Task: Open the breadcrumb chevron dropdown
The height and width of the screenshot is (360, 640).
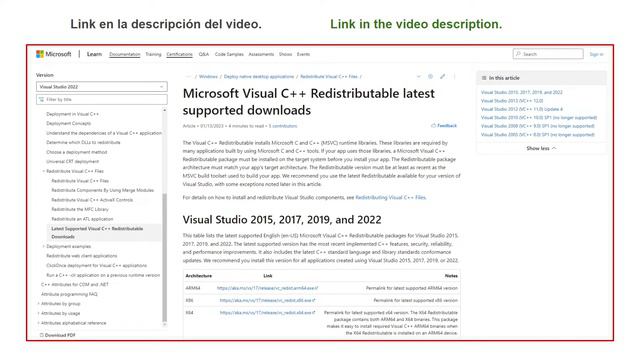Action: coord(418,76)
